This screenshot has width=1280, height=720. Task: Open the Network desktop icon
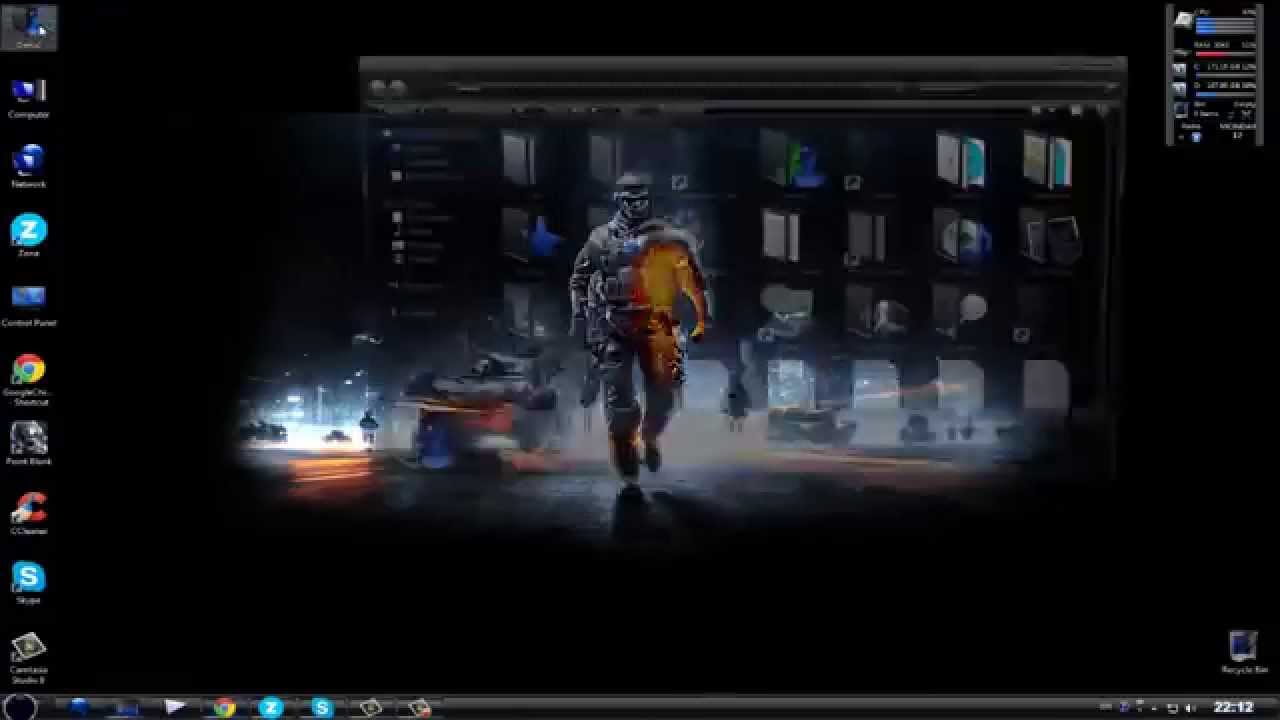tap(28, 166)
